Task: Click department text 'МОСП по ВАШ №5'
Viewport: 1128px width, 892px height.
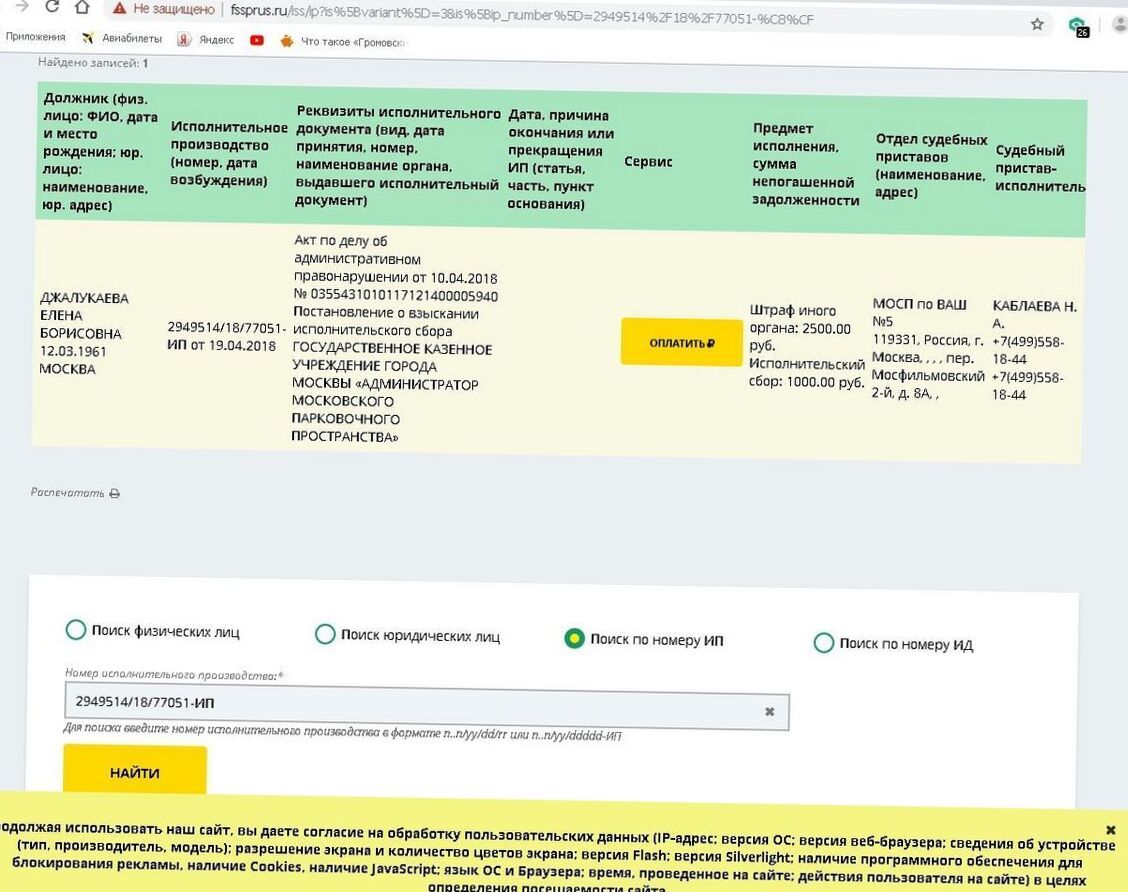Action: (919, 312)
